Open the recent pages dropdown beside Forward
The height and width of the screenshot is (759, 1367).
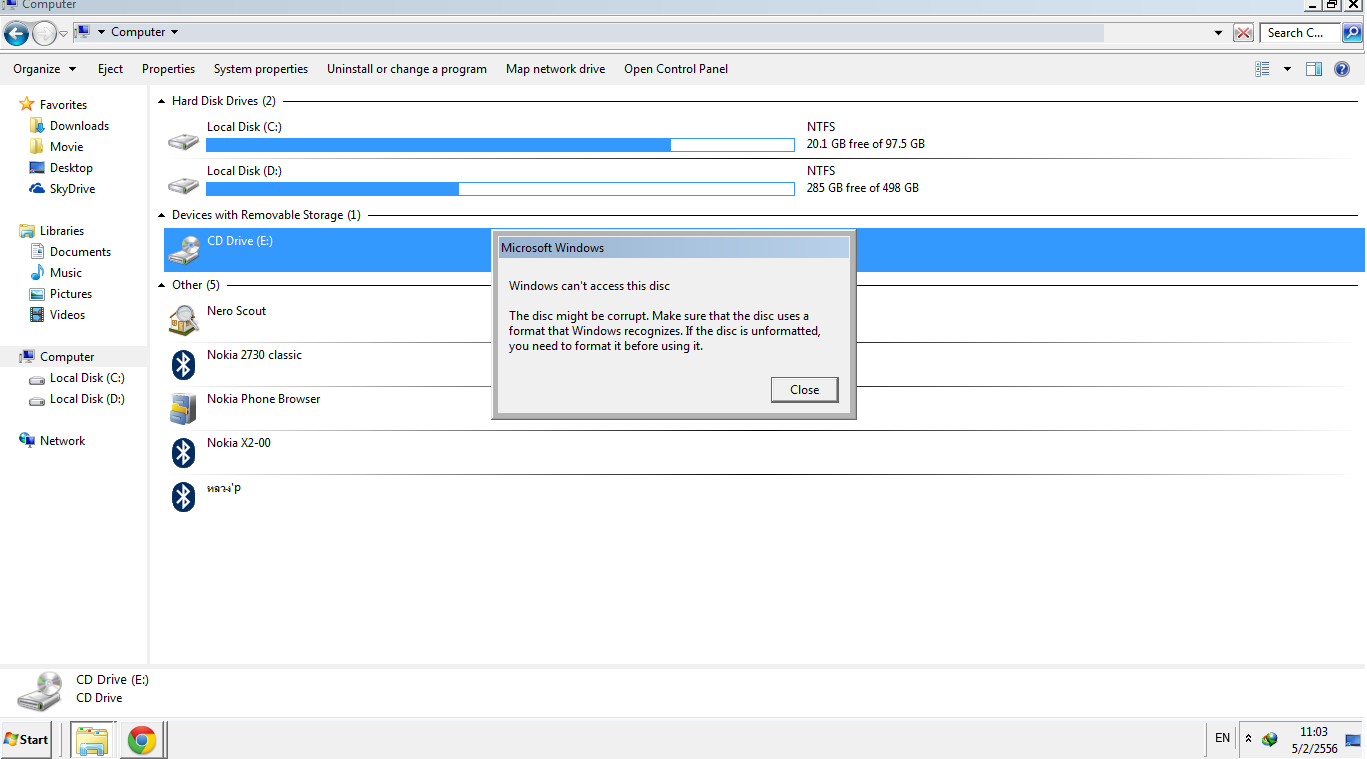coord(63,33)
